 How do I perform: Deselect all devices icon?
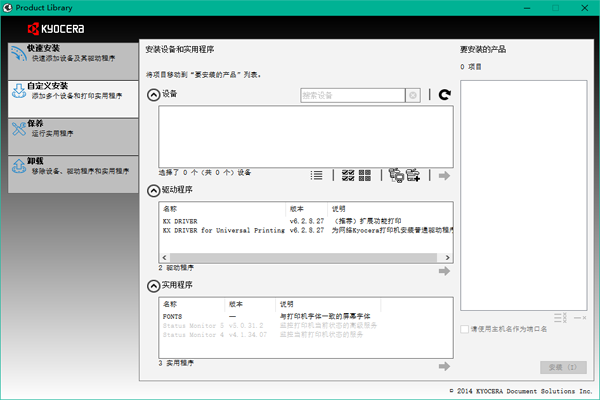365,175
